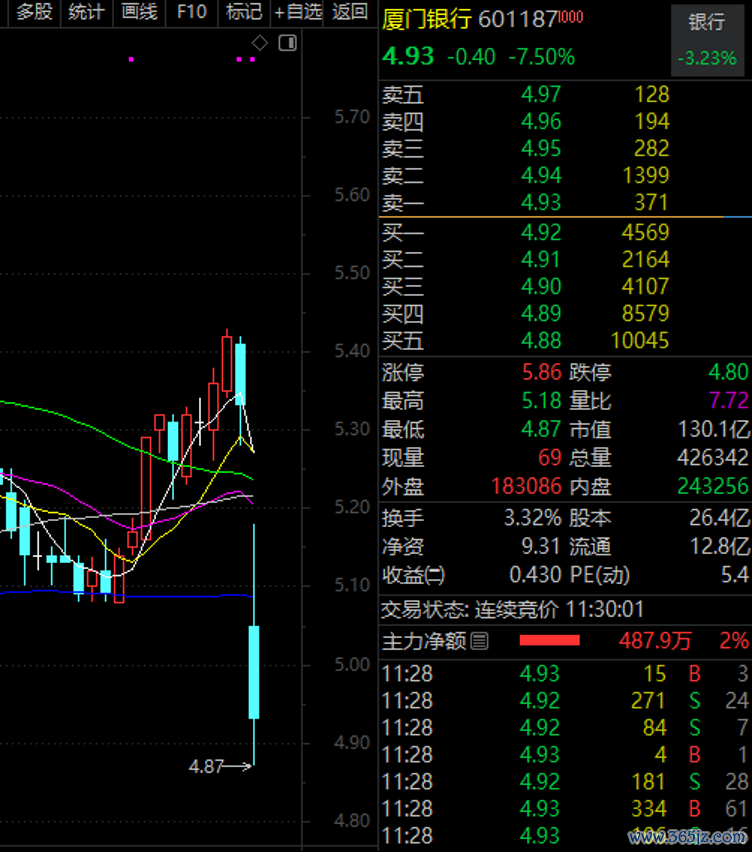Click the 换手 value 3.32%
Screen dimensions: 752x852
[x=532, y=518]
